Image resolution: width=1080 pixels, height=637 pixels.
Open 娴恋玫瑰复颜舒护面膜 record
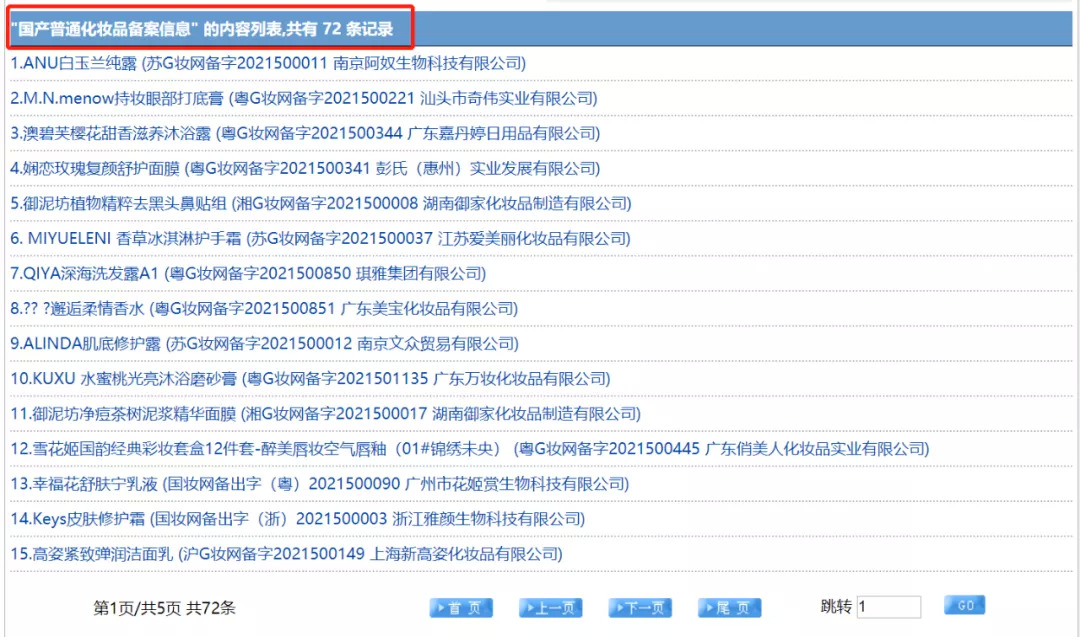pos(305,169)
